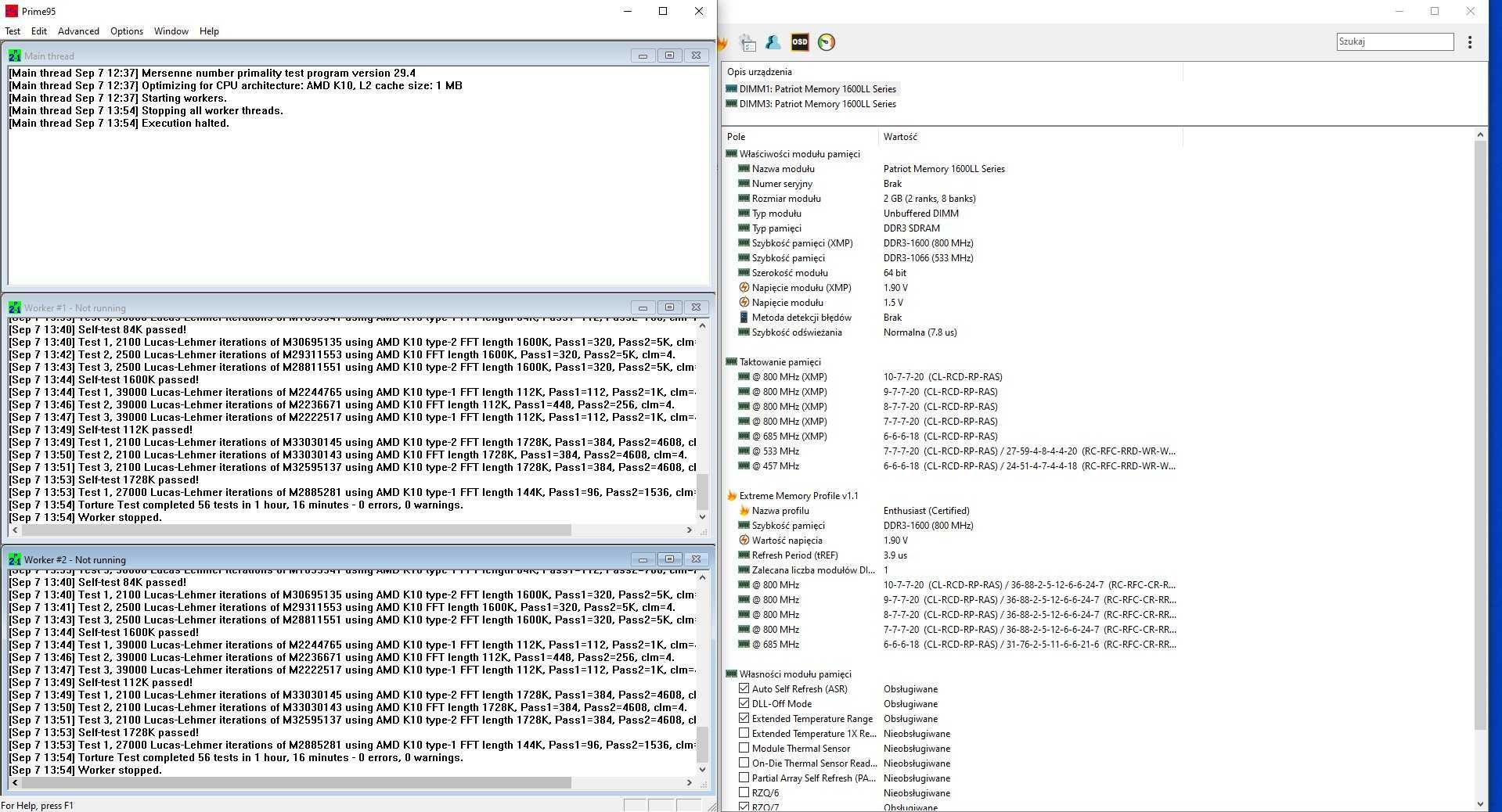Click the user profile icon in AIDA64 toolbar

[x=773, y=42]
